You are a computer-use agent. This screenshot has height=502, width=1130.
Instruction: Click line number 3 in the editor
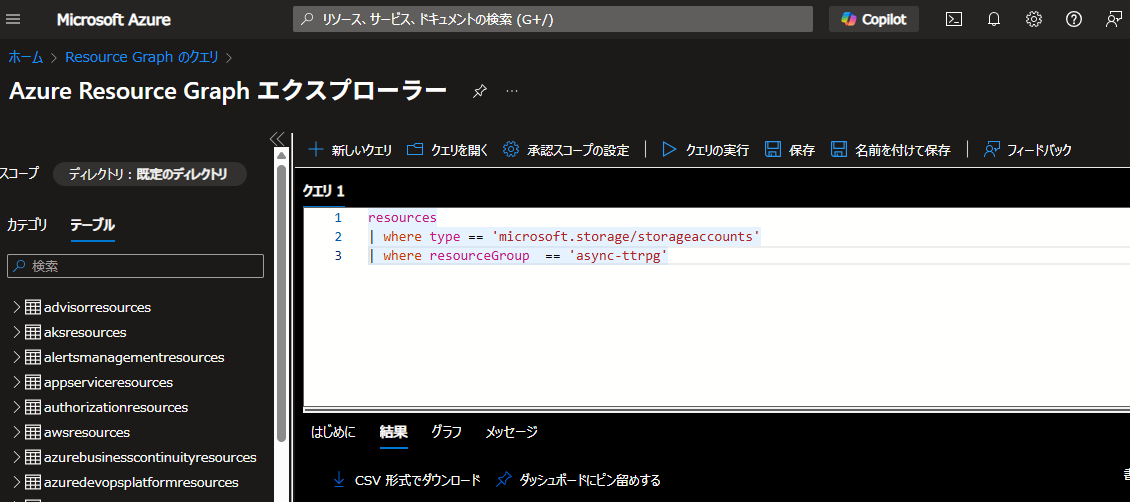click(x=339, y=256)
